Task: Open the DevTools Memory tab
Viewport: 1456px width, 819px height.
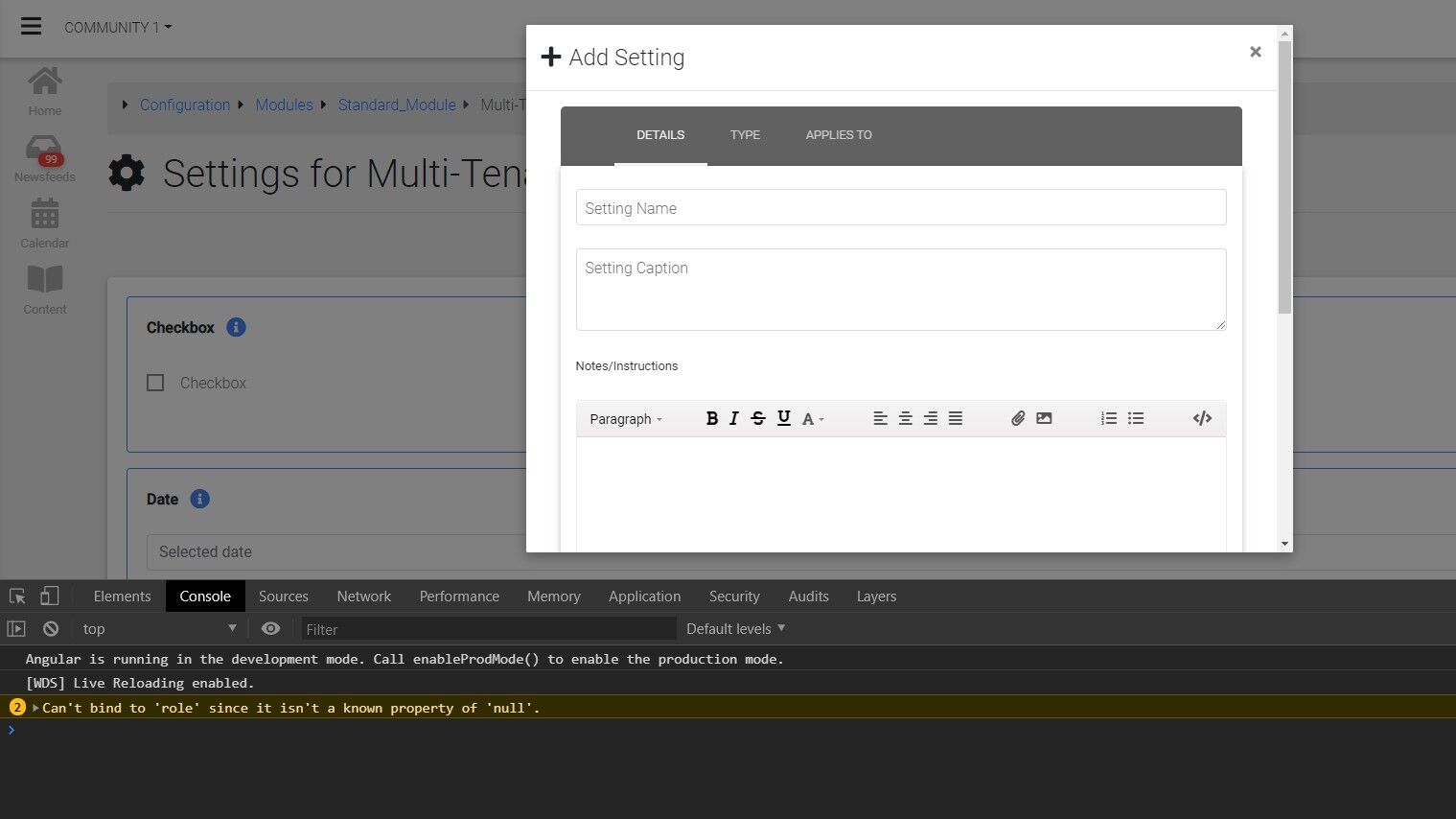Action: [x=554, y=597]
